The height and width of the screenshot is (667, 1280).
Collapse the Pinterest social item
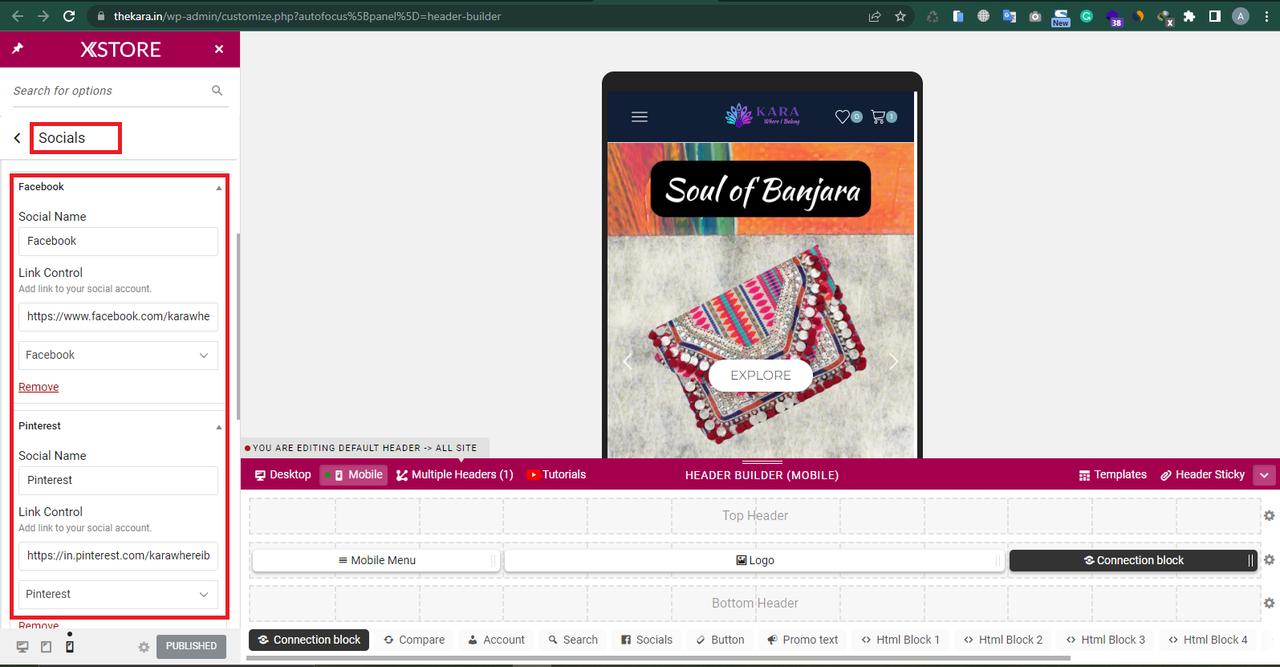click(x=219, y=426)
